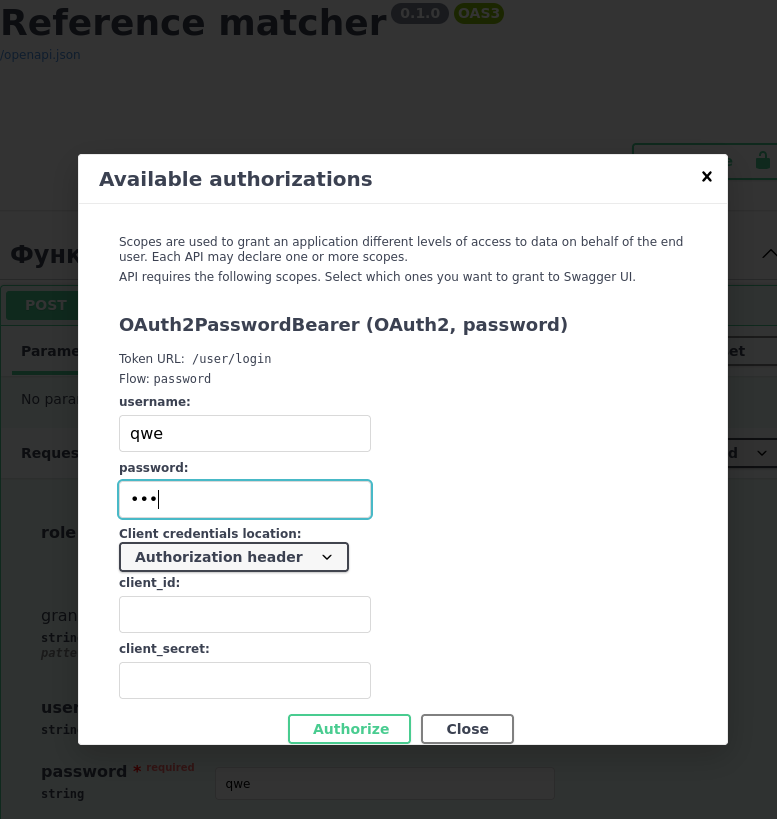Collapse the endpoints section using the upward chevron
This screenshot has width=777, height=819.
(x=770, y=253)
